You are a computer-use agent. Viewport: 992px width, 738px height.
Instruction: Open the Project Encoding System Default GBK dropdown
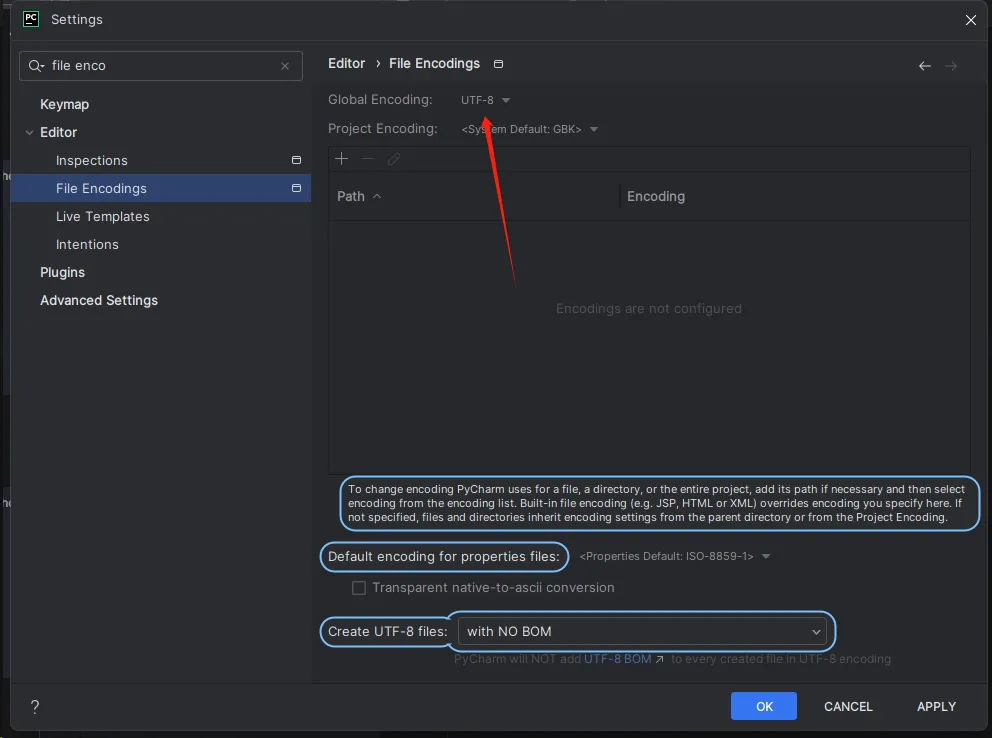[x=530, y=129]
